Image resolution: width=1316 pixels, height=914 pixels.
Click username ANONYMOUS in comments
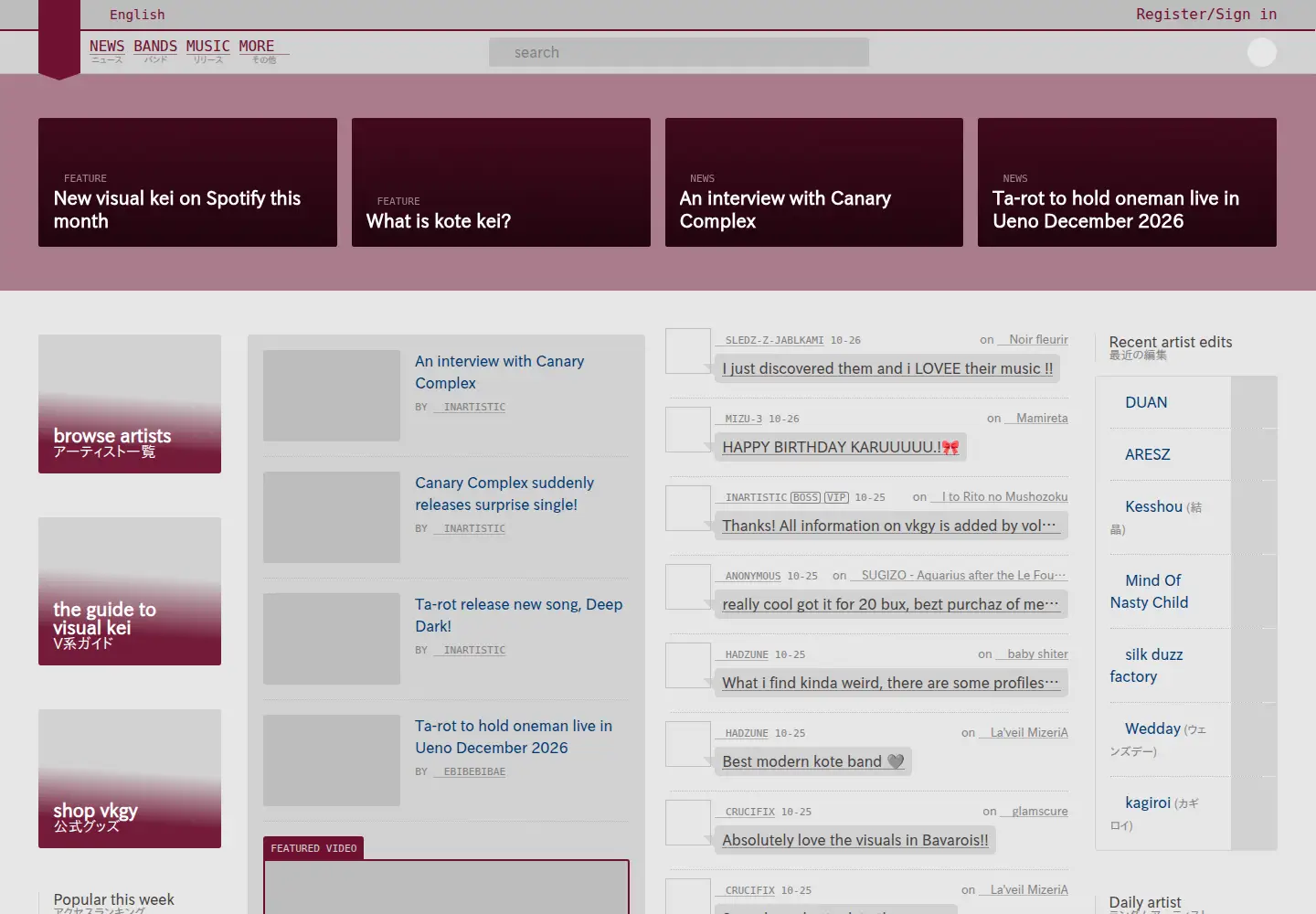coord(748,576)
